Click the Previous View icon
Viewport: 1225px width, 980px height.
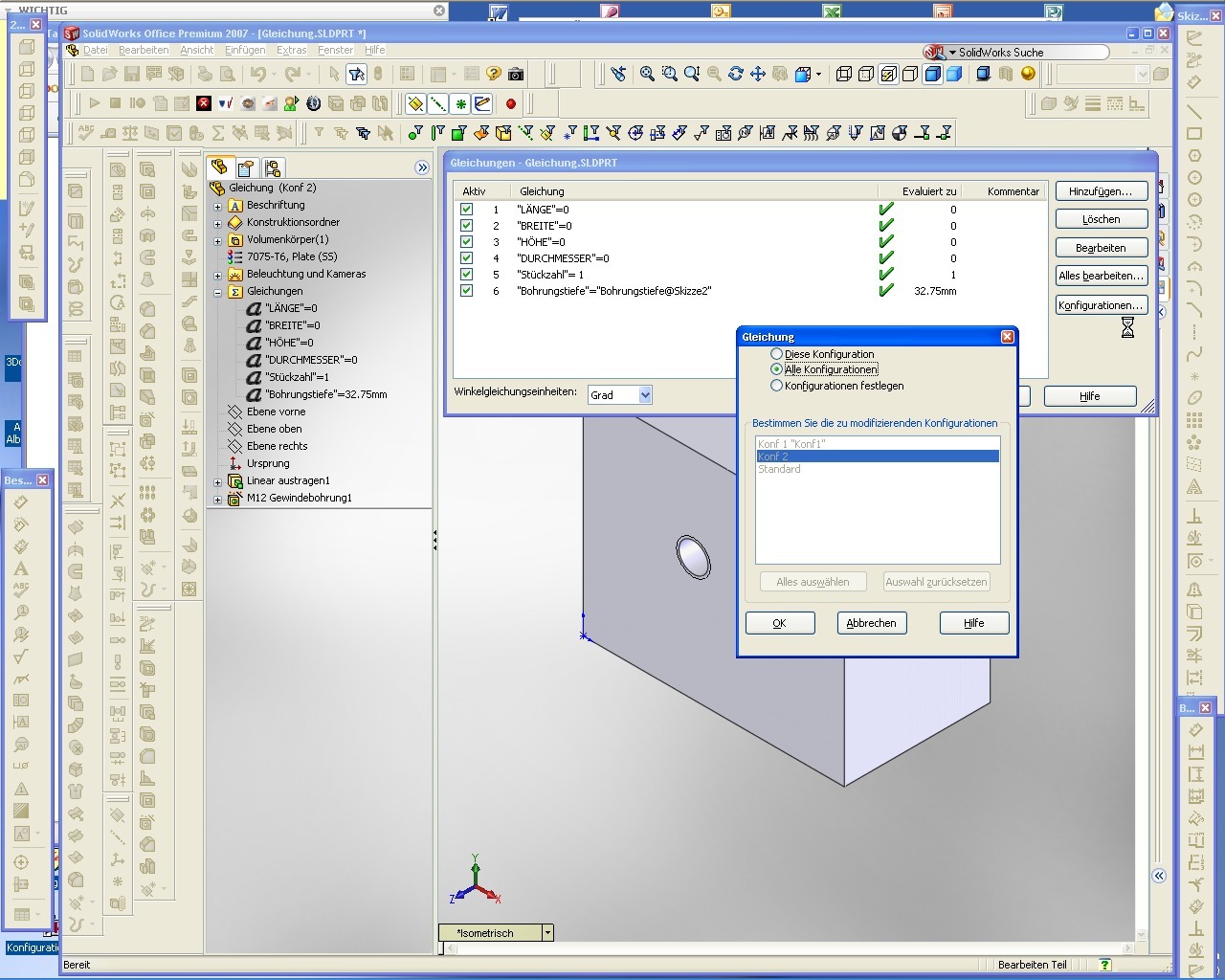(618, 74)
